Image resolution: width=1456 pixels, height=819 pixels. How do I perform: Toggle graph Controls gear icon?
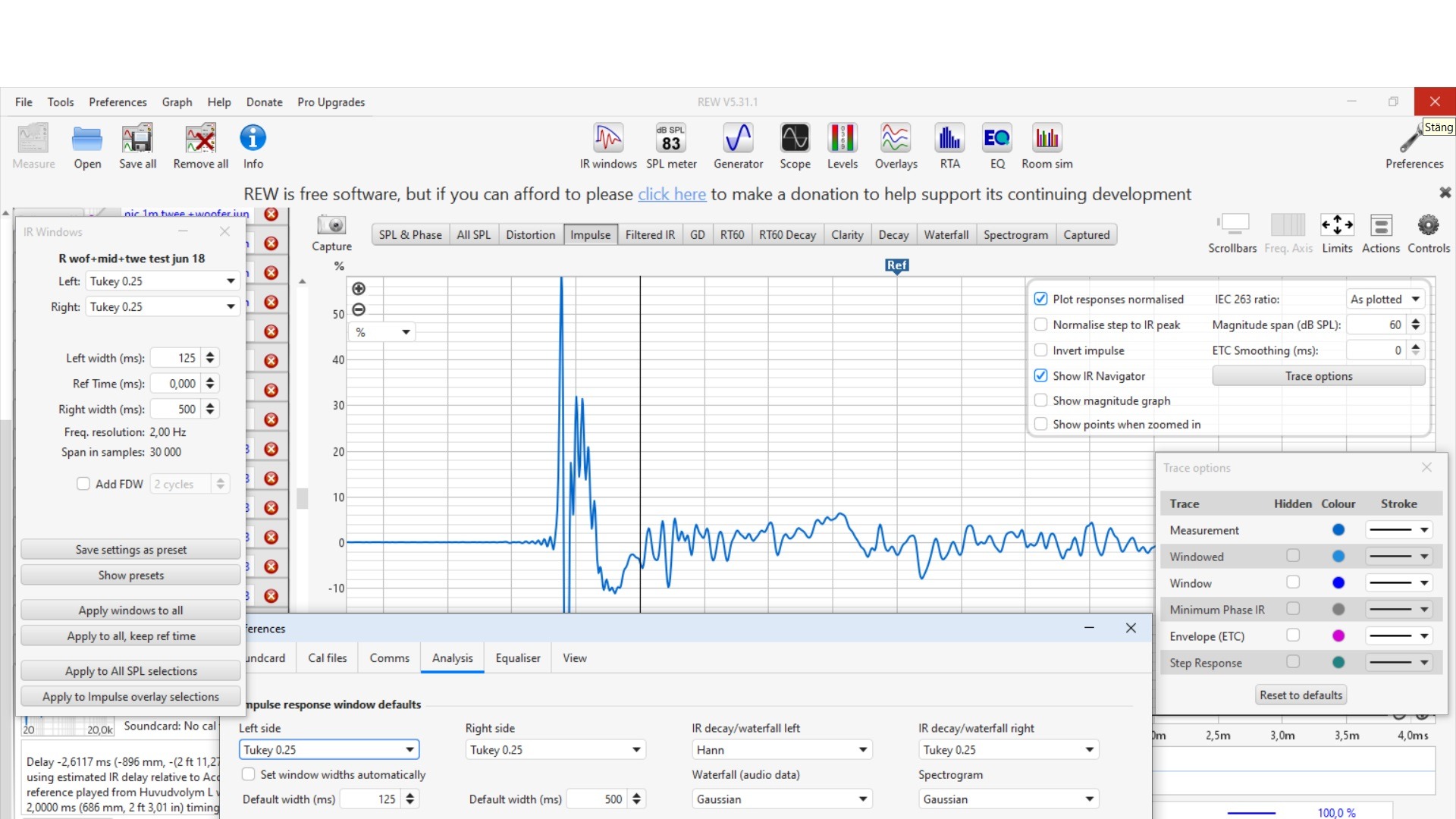[1429, 233]
